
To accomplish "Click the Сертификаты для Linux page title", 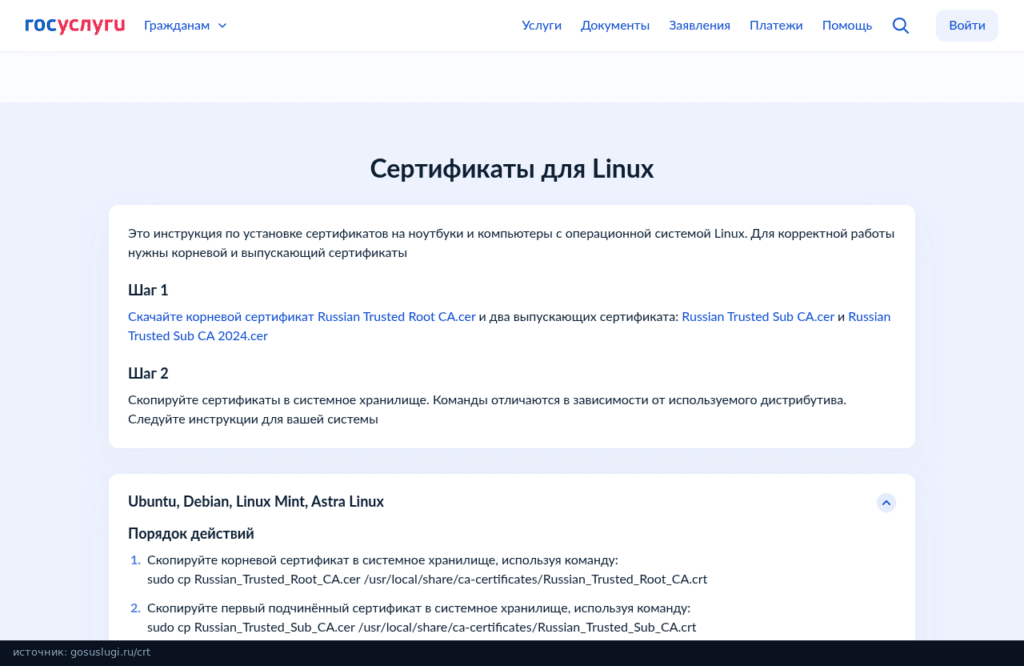I will [x=512, y=168].
